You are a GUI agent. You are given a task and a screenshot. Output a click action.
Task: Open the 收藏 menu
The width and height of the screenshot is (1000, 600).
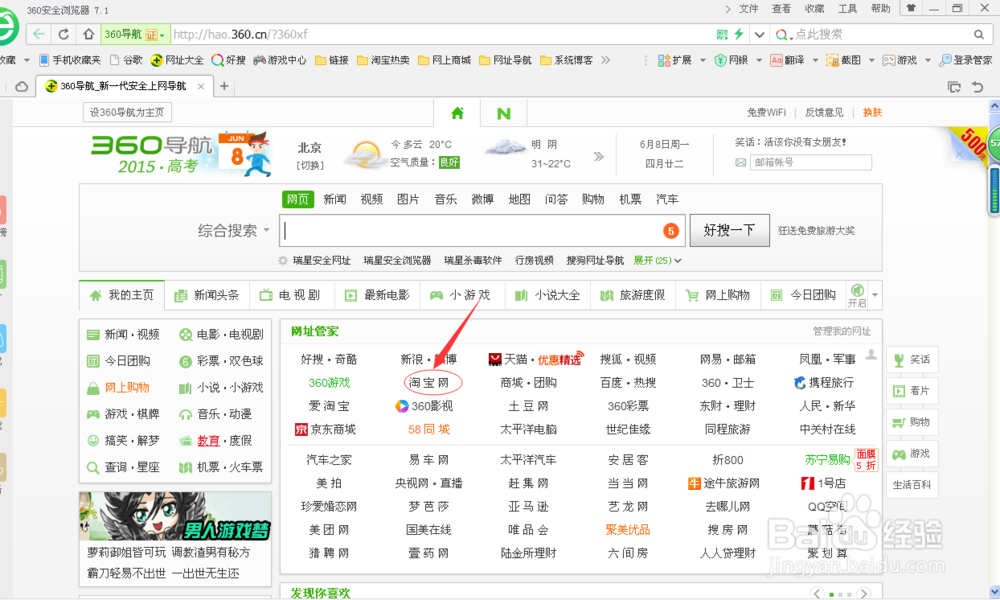(x=814, y=8)
